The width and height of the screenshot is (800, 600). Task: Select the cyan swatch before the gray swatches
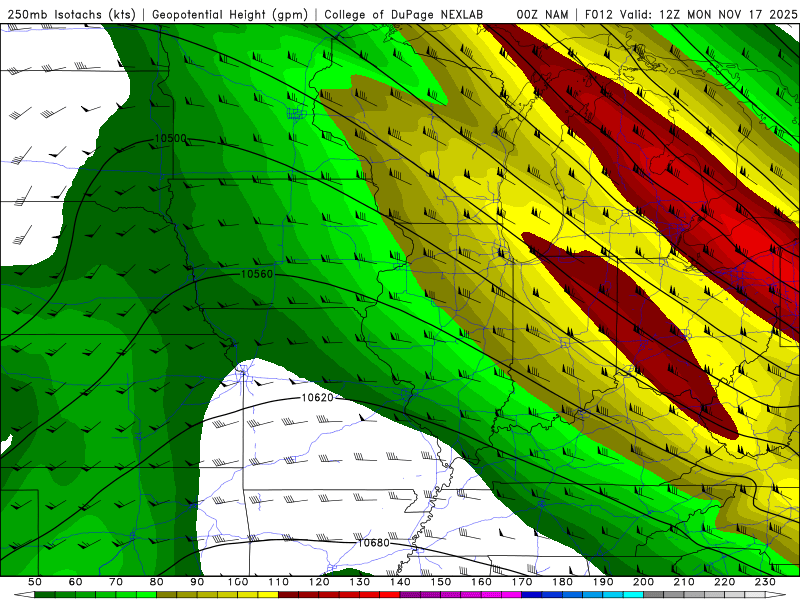point(633,594)
